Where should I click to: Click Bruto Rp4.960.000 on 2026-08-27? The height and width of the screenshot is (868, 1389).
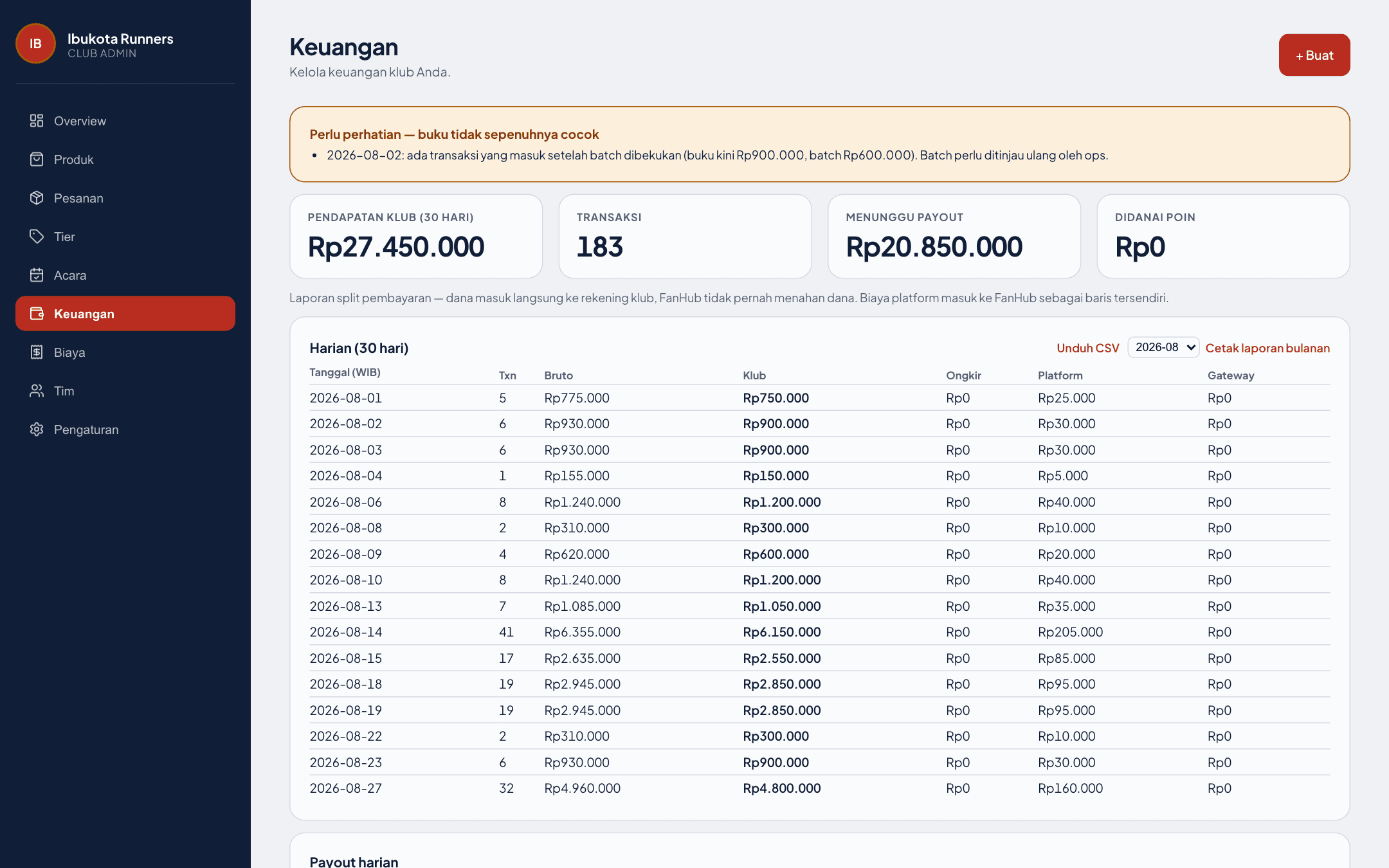click(583, 788)
